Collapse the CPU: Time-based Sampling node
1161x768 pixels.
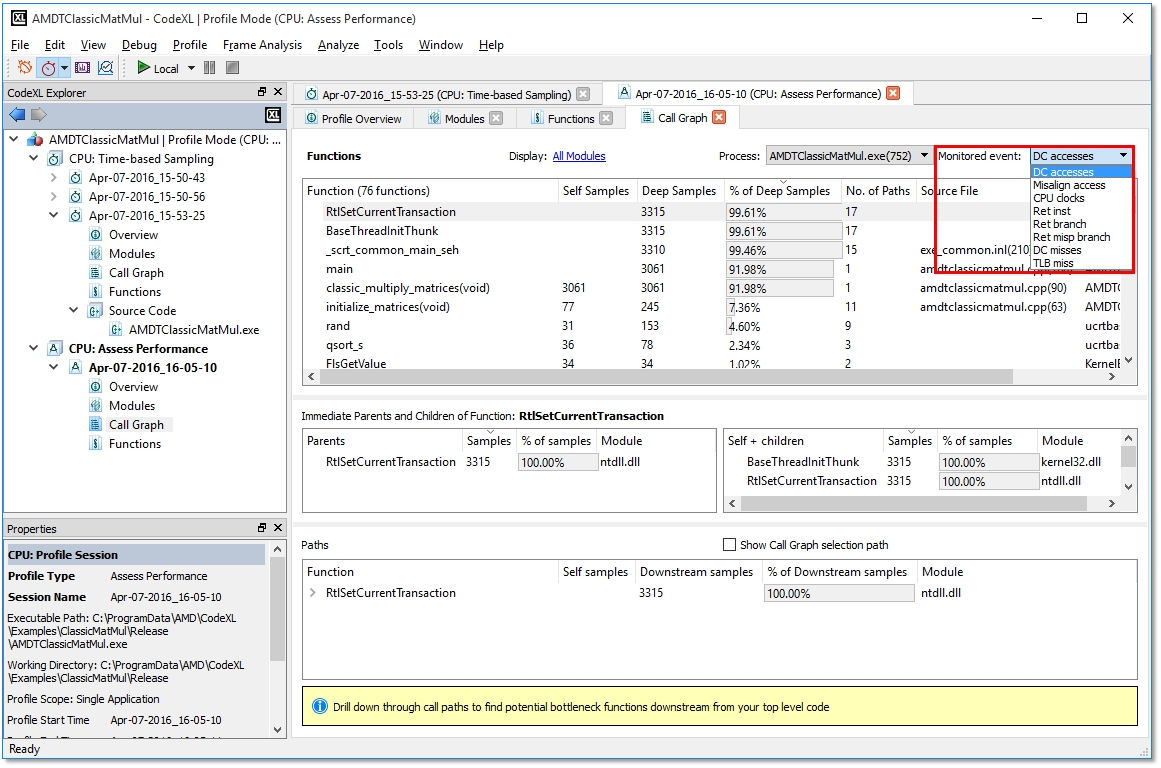coord(33,158)
